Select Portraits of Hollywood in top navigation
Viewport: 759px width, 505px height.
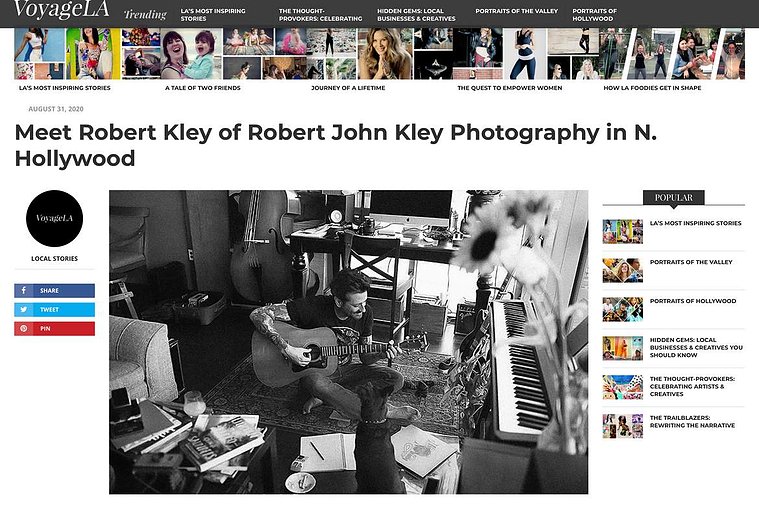pos(594,15)
